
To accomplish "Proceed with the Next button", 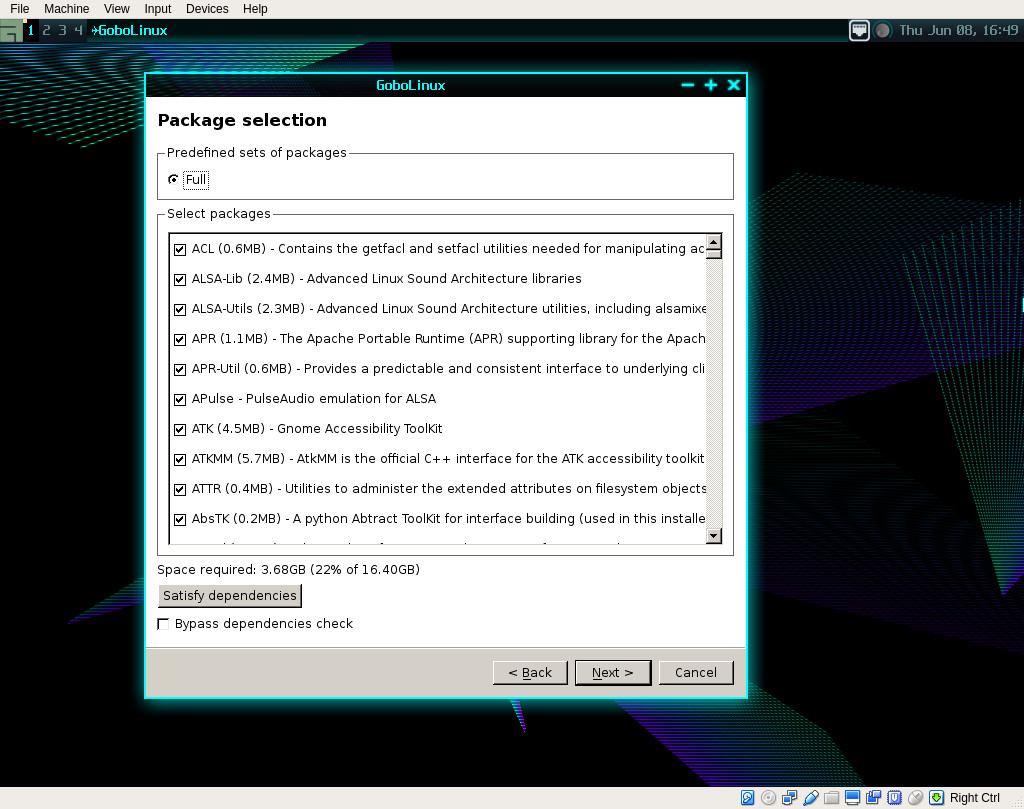I will 612,673.
